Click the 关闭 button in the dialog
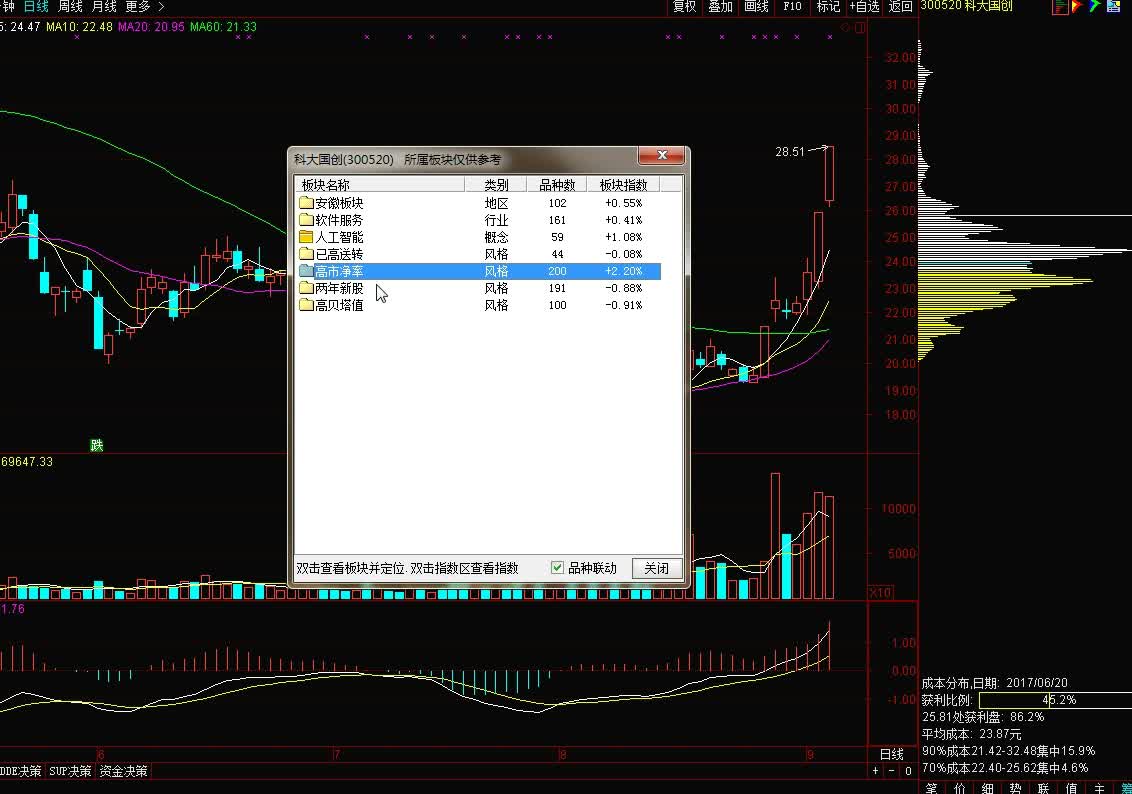 656,568
